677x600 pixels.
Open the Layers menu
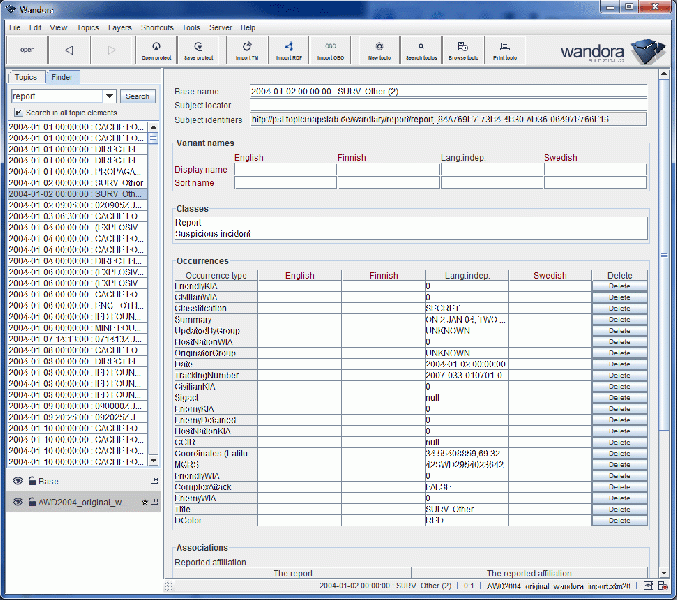119,28
